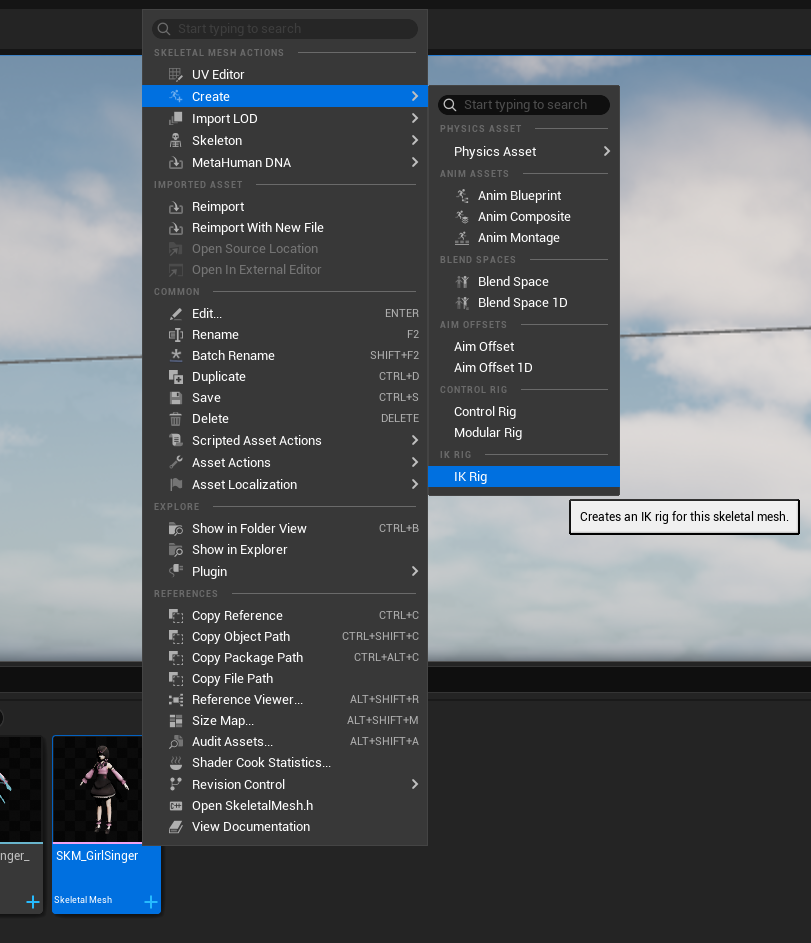Viewport: 811px width, 943px height.
Task: Expand the Physics Asset submenu arrow
Action: [x=606, y=152]
